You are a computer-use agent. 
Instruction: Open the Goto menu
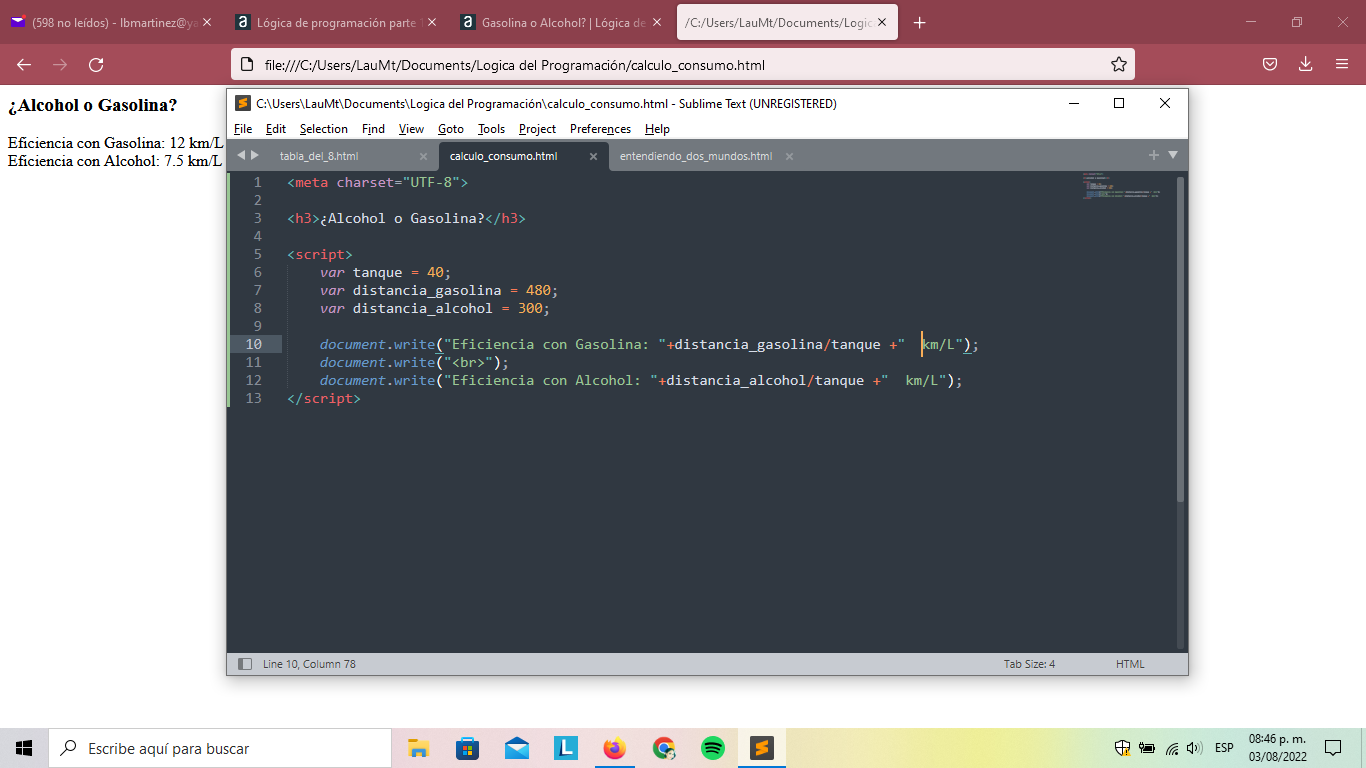coord(451,129)
